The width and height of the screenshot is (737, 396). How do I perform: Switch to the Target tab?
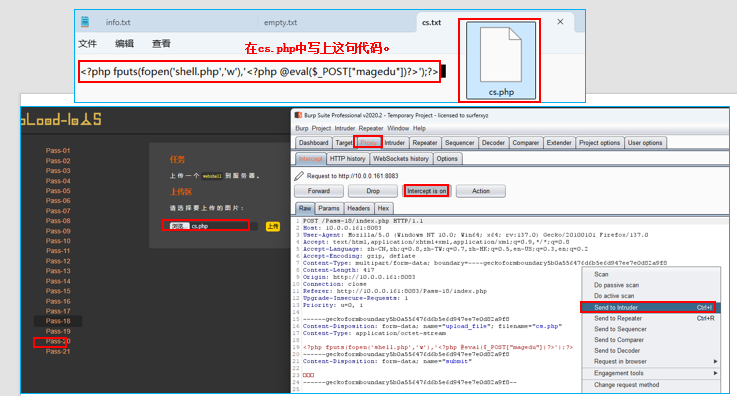[x=344, y=143]
